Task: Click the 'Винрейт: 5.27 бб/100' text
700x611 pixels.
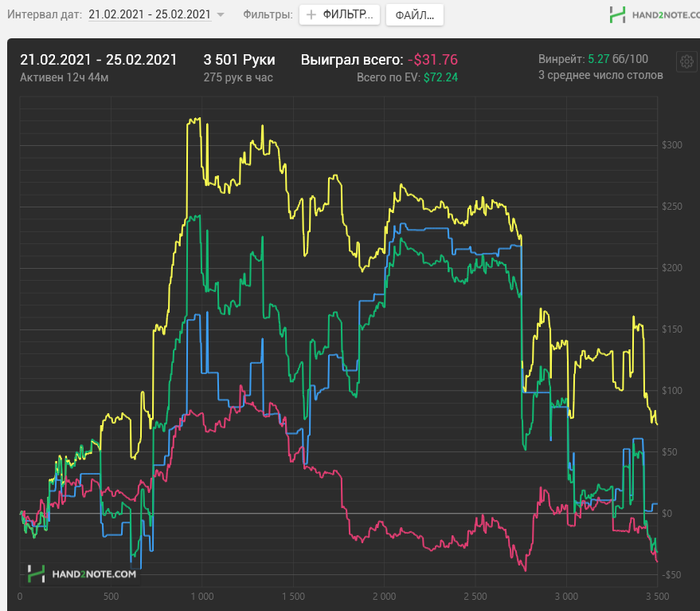Action: point(593,59)
